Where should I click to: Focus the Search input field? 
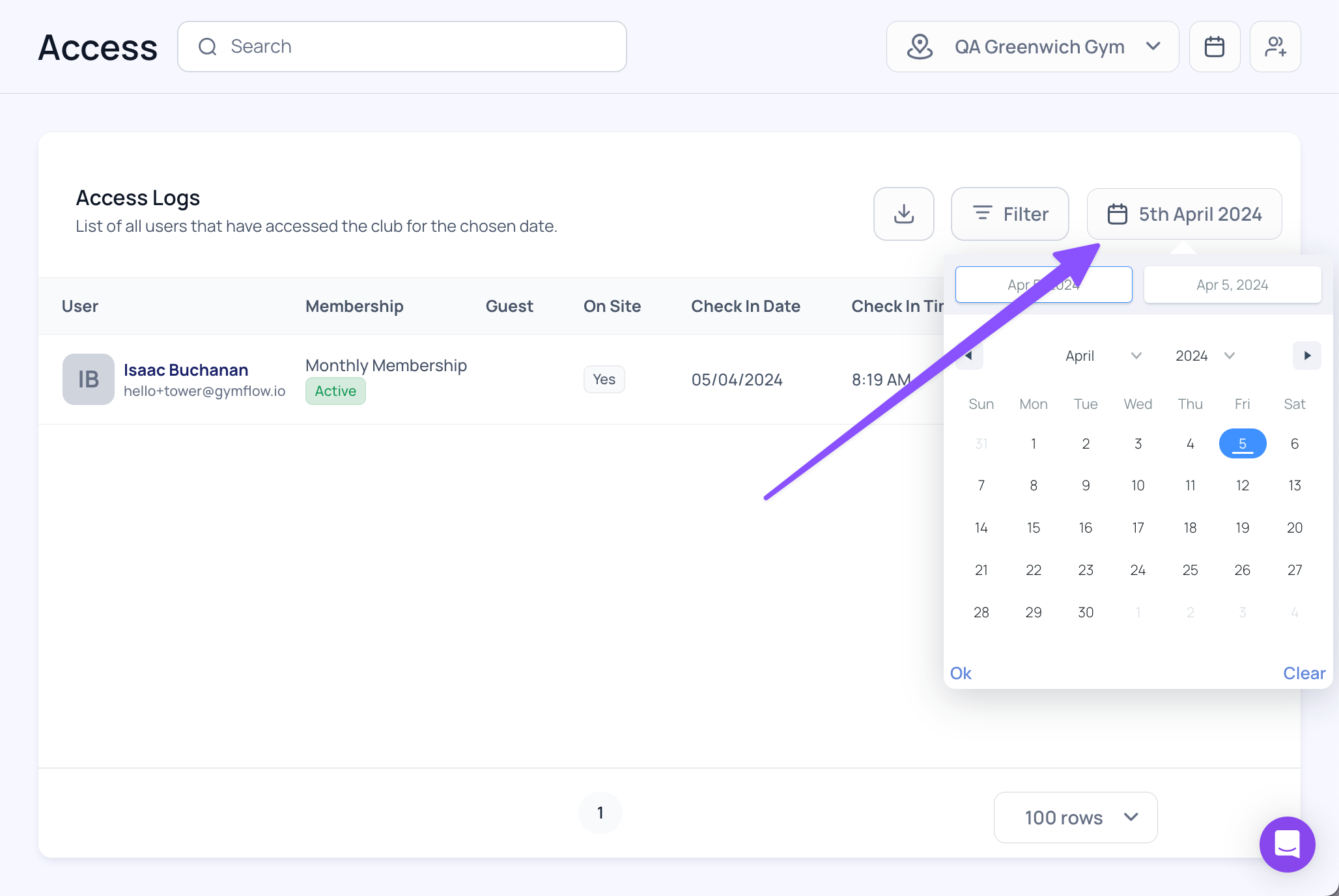(402, 47)
